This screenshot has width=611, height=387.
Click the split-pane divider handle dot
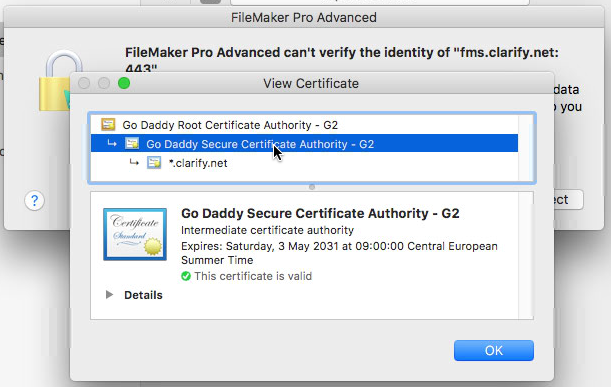pyautogui.click(x=312, y=187)
